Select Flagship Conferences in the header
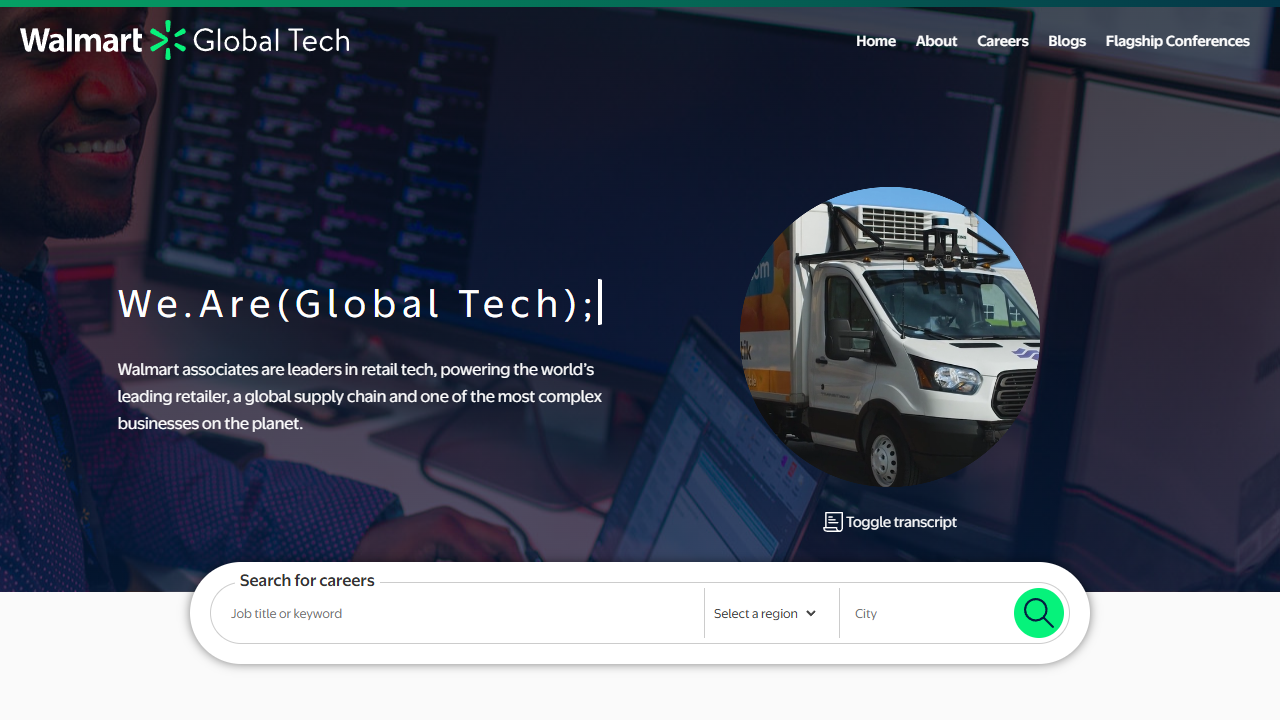The height and width of the screenshot is (720, 1280). 1177,41
